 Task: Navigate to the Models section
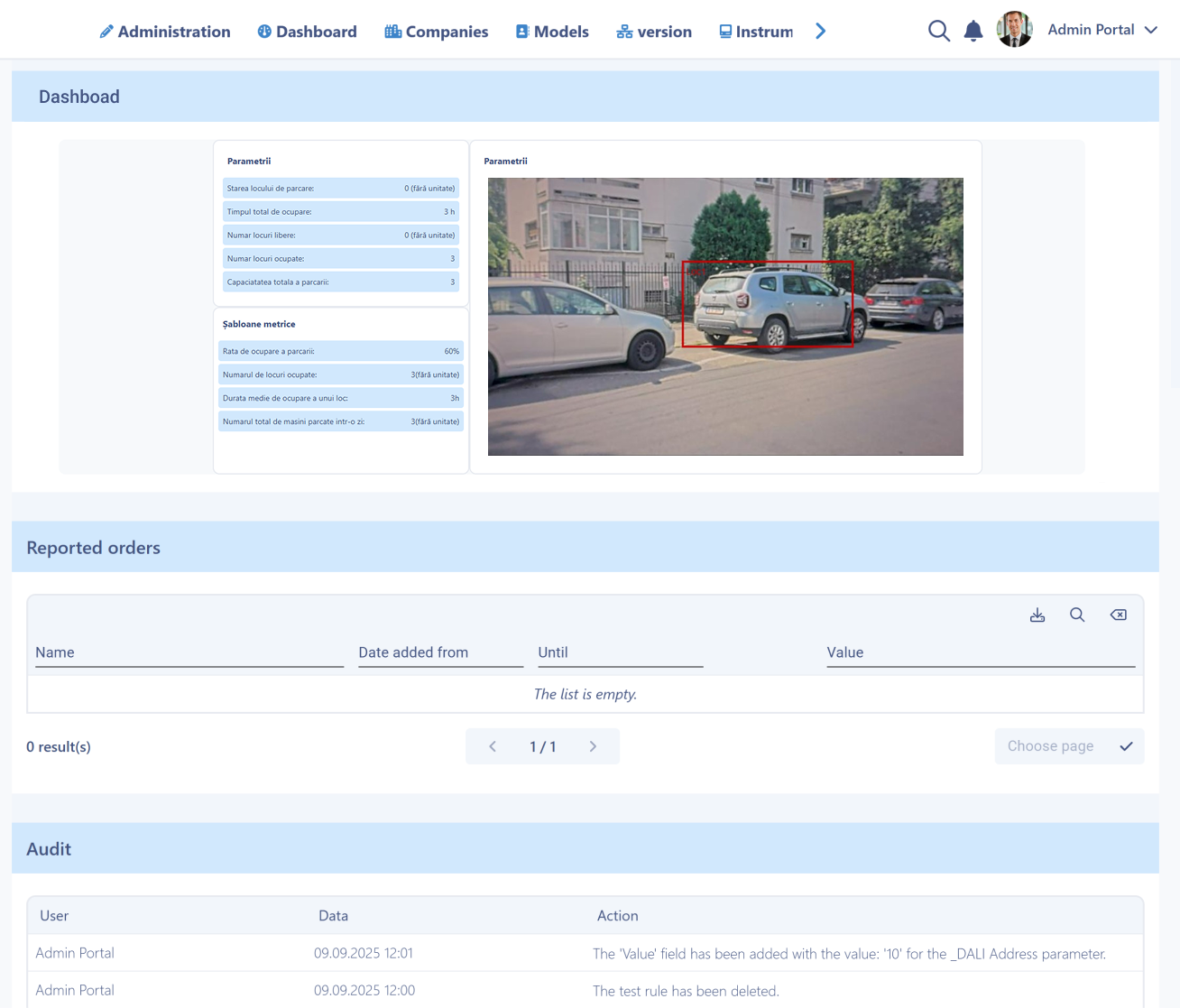coord(552,32)
